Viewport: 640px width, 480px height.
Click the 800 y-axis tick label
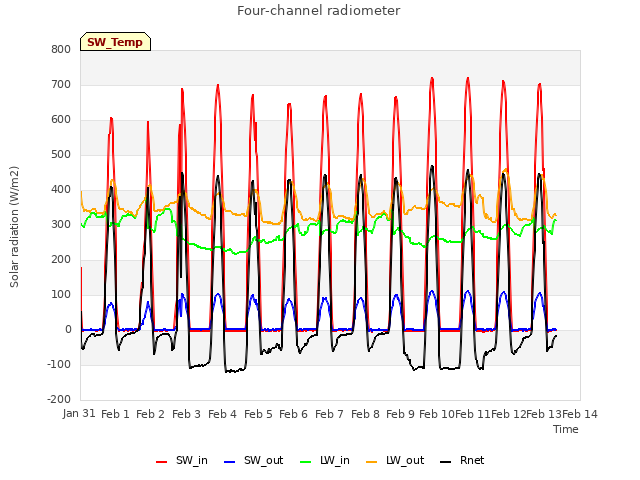click(61, 49)
